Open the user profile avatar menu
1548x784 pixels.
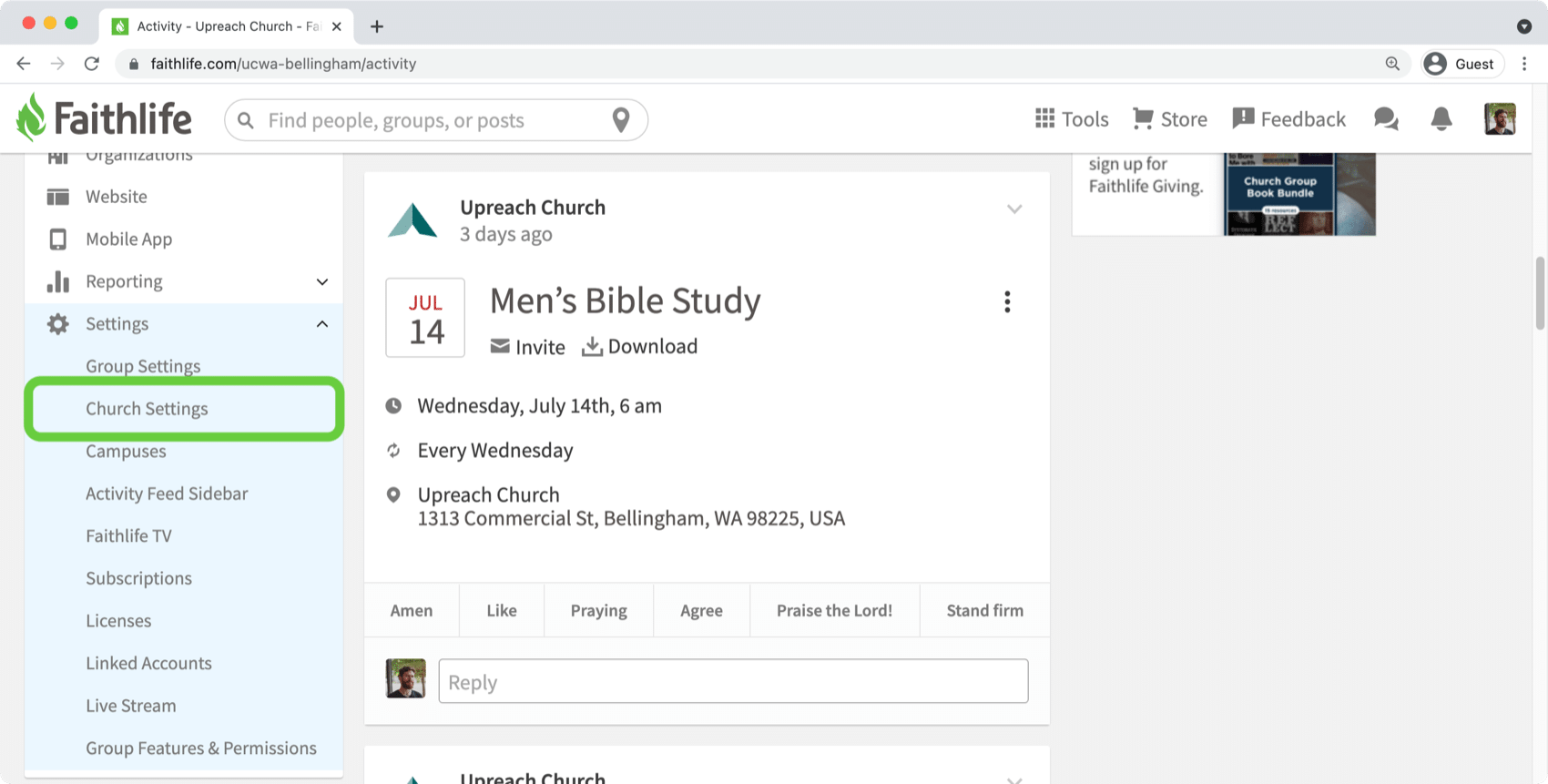point(1500,119)
